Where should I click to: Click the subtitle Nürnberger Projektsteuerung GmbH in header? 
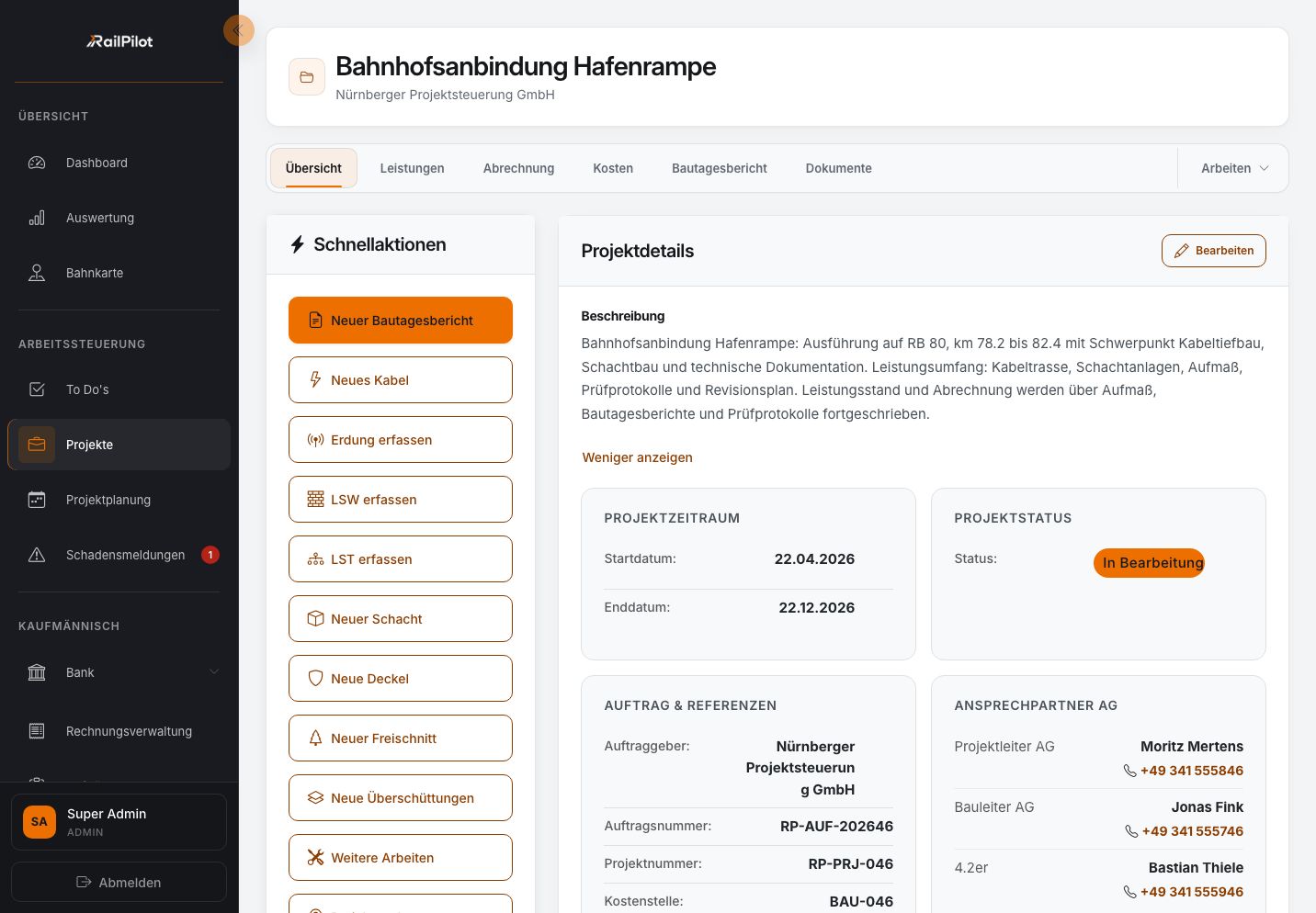(x=445, y=95)
